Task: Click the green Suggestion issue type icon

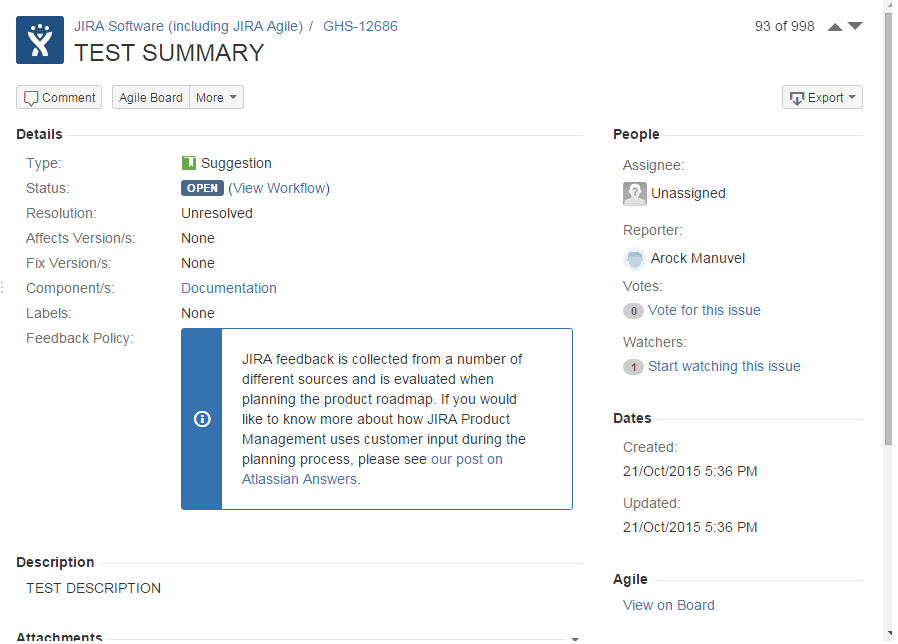Action: pyautogui.click(x=188, y=163)
